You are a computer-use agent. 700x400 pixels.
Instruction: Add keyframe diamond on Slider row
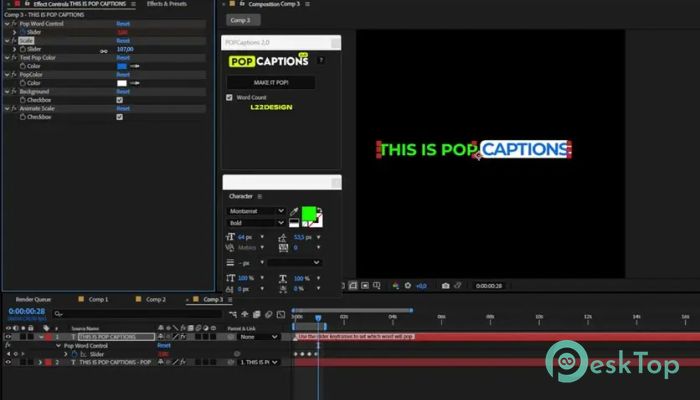point(16,354)
